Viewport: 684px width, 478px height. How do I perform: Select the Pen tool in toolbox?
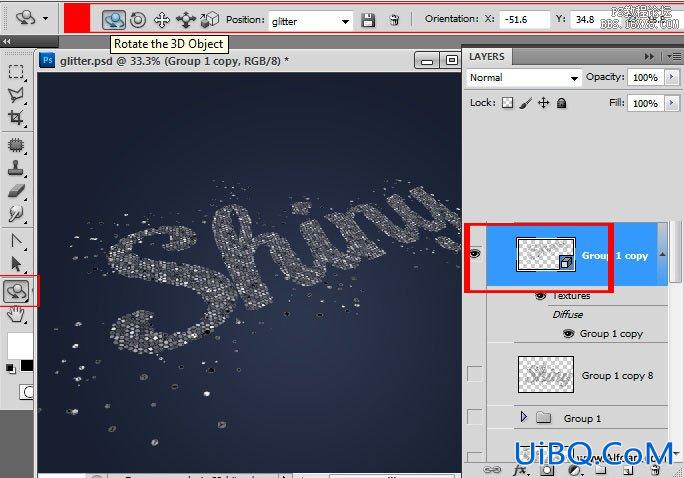click(16, 241)
